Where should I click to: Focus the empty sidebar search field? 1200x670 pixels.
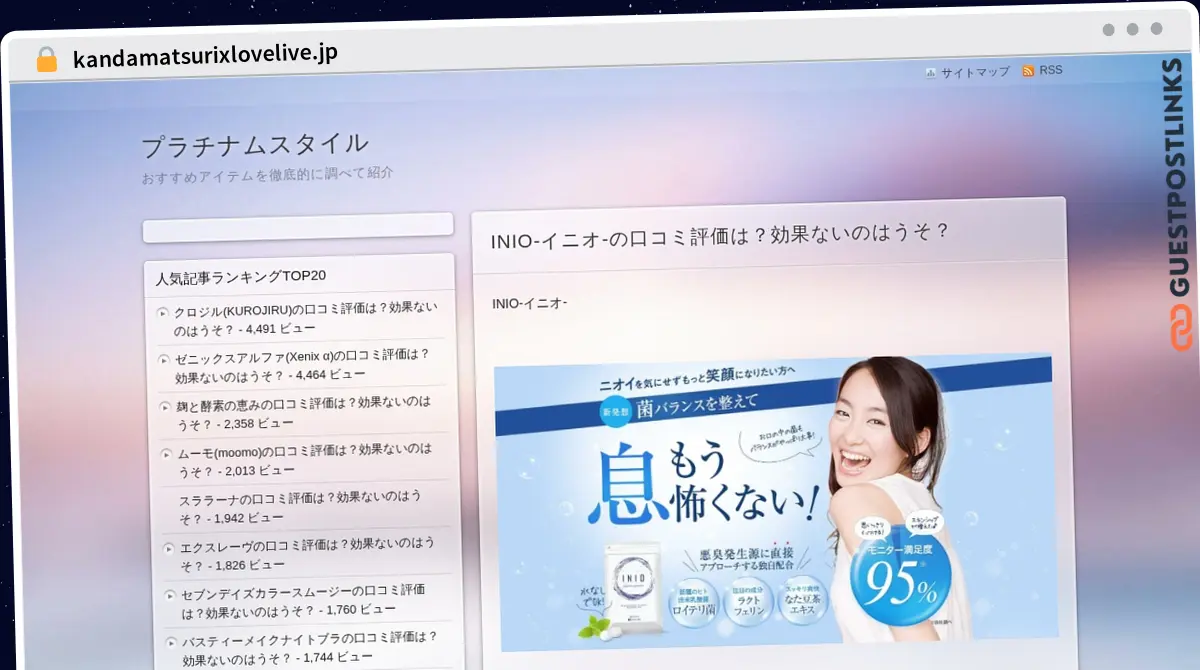(x=298, y=228)
